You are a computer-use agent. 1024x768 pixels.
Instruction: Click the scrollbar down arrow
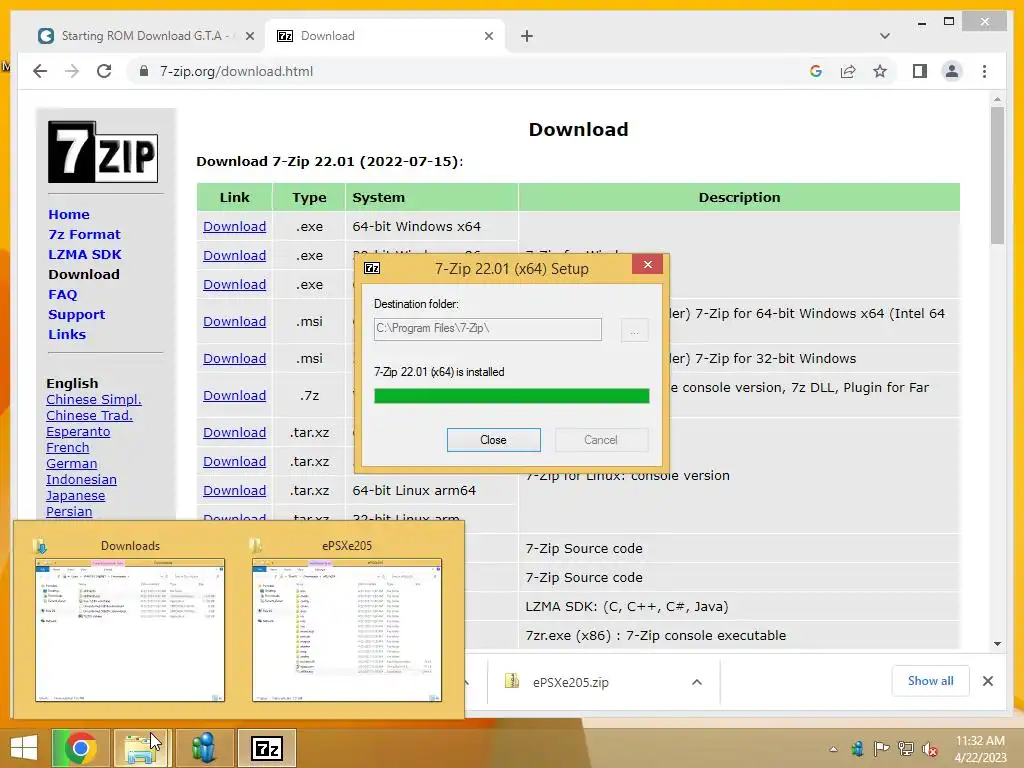point(997,643)
